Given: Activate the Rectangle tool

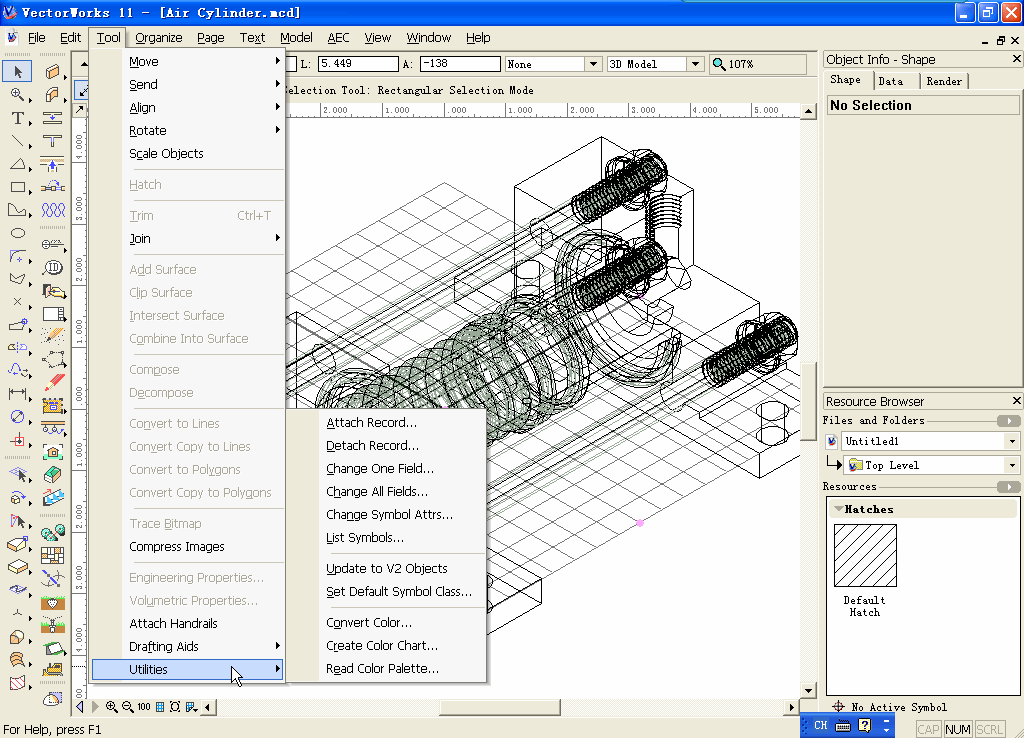Looking at the screenshot, I should coord(18,187).
